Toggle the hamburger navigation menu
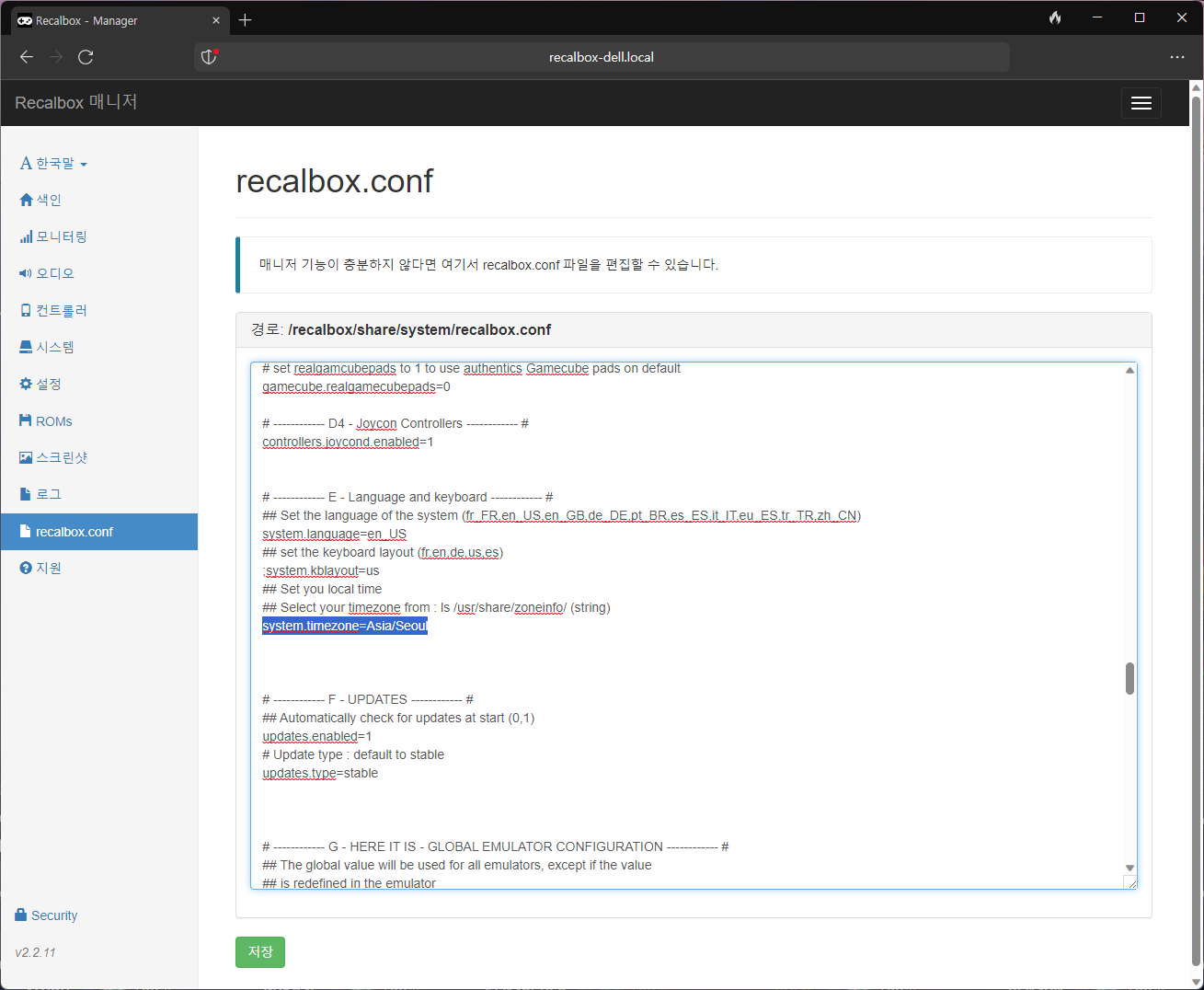This screenshot has height=990, width=1204. (1141, 103)
